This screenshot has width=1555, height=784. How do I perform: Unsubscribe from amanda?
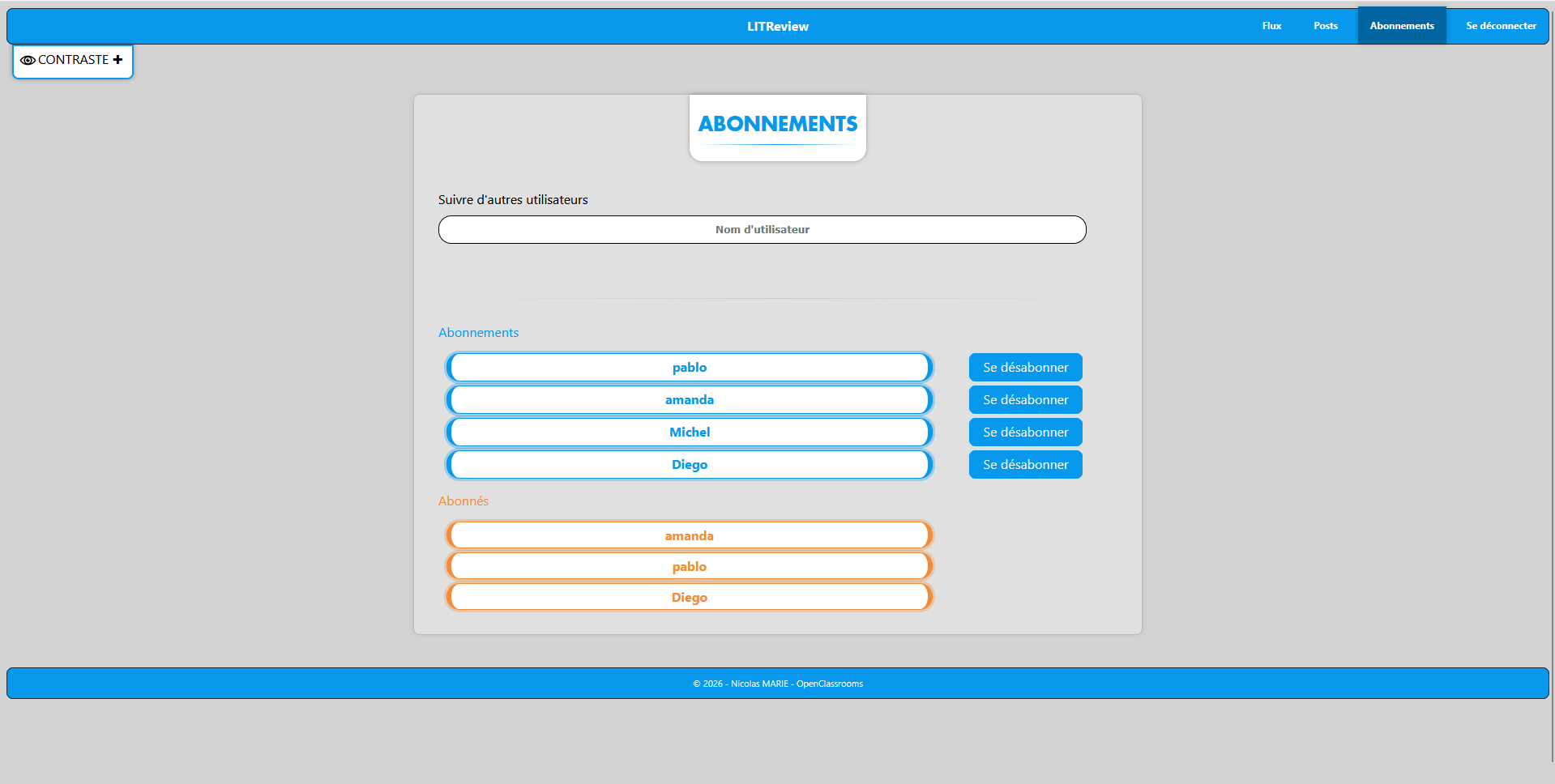click(x=1025, y=400)
